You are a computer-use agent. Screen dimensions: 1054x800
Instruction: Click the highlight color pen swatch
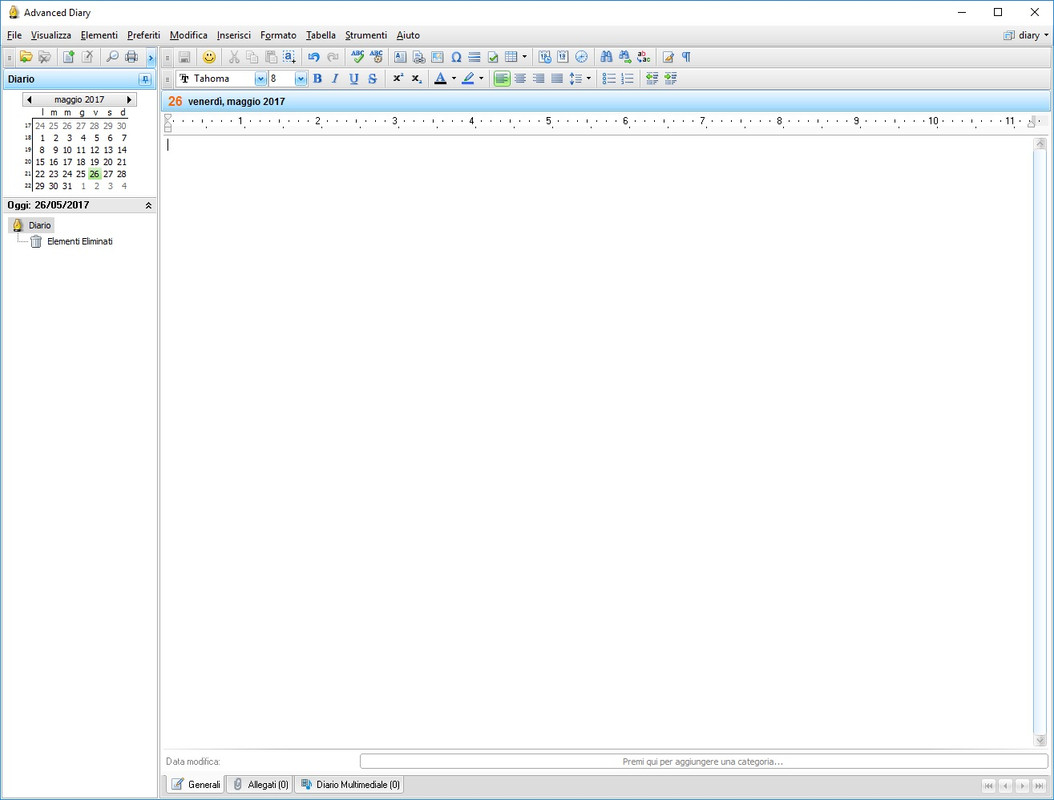pyautogui.click(x=469, y=79)
